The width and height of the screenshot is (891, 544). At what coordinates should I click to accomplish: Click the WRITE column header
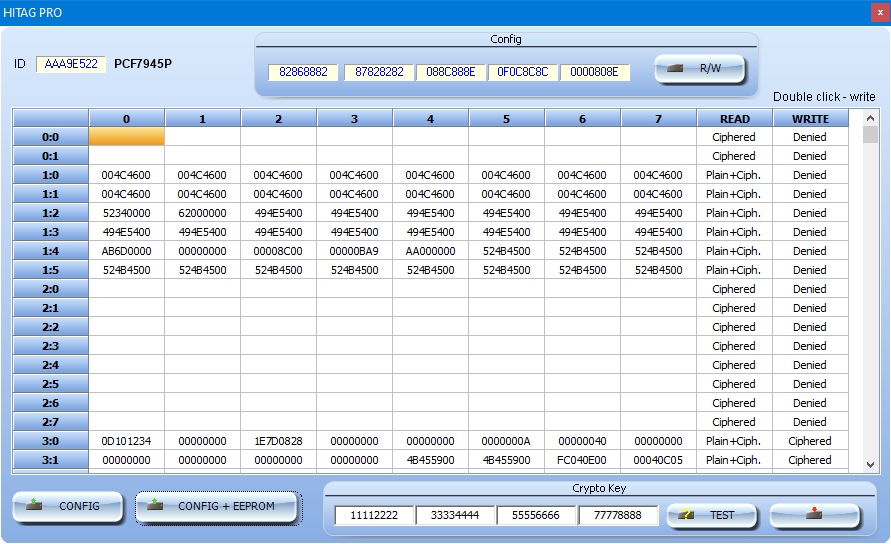coord(810,119)
